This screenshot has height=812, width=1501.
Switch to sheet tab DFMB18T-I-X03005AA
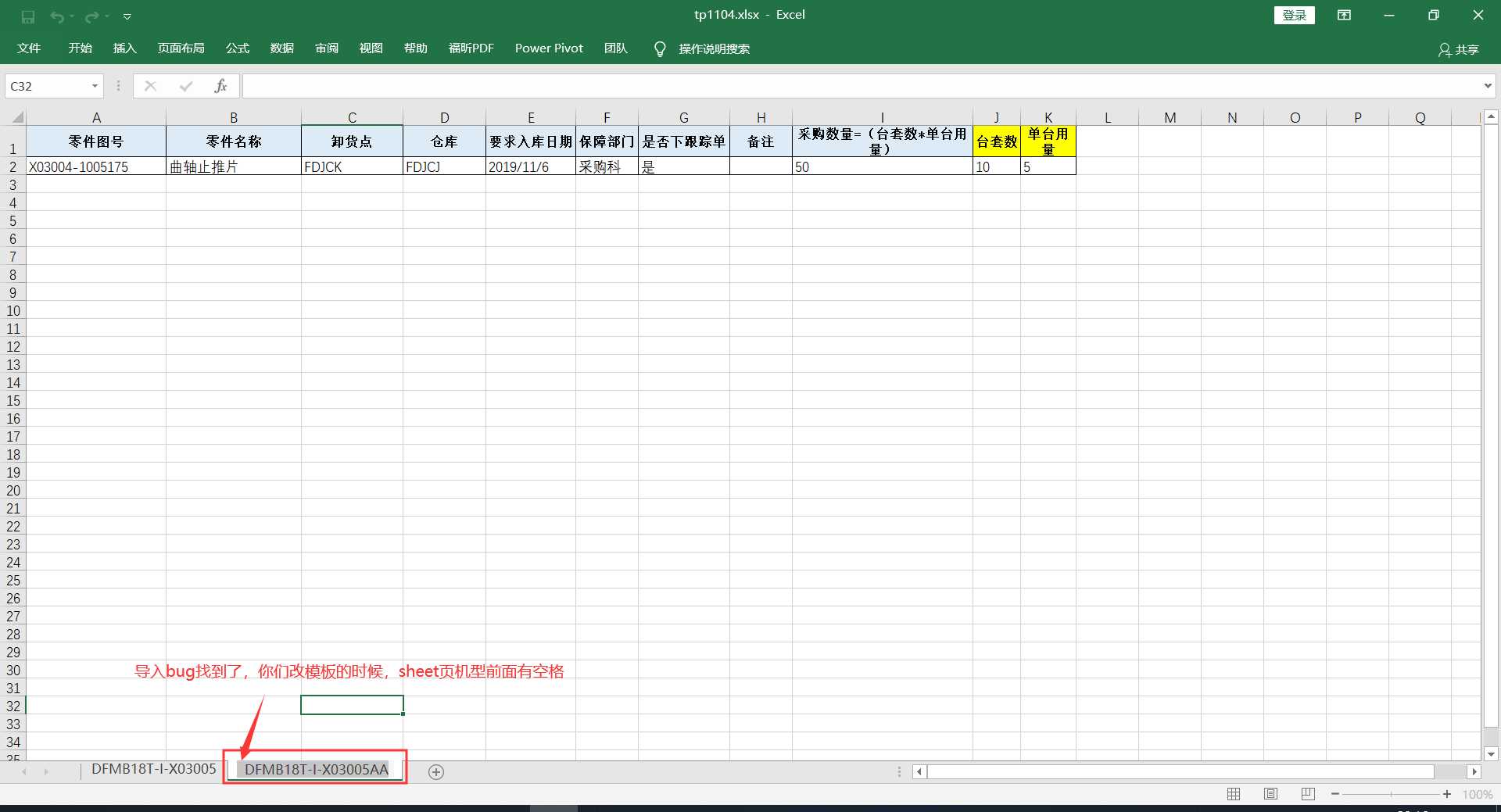(316, 770)
